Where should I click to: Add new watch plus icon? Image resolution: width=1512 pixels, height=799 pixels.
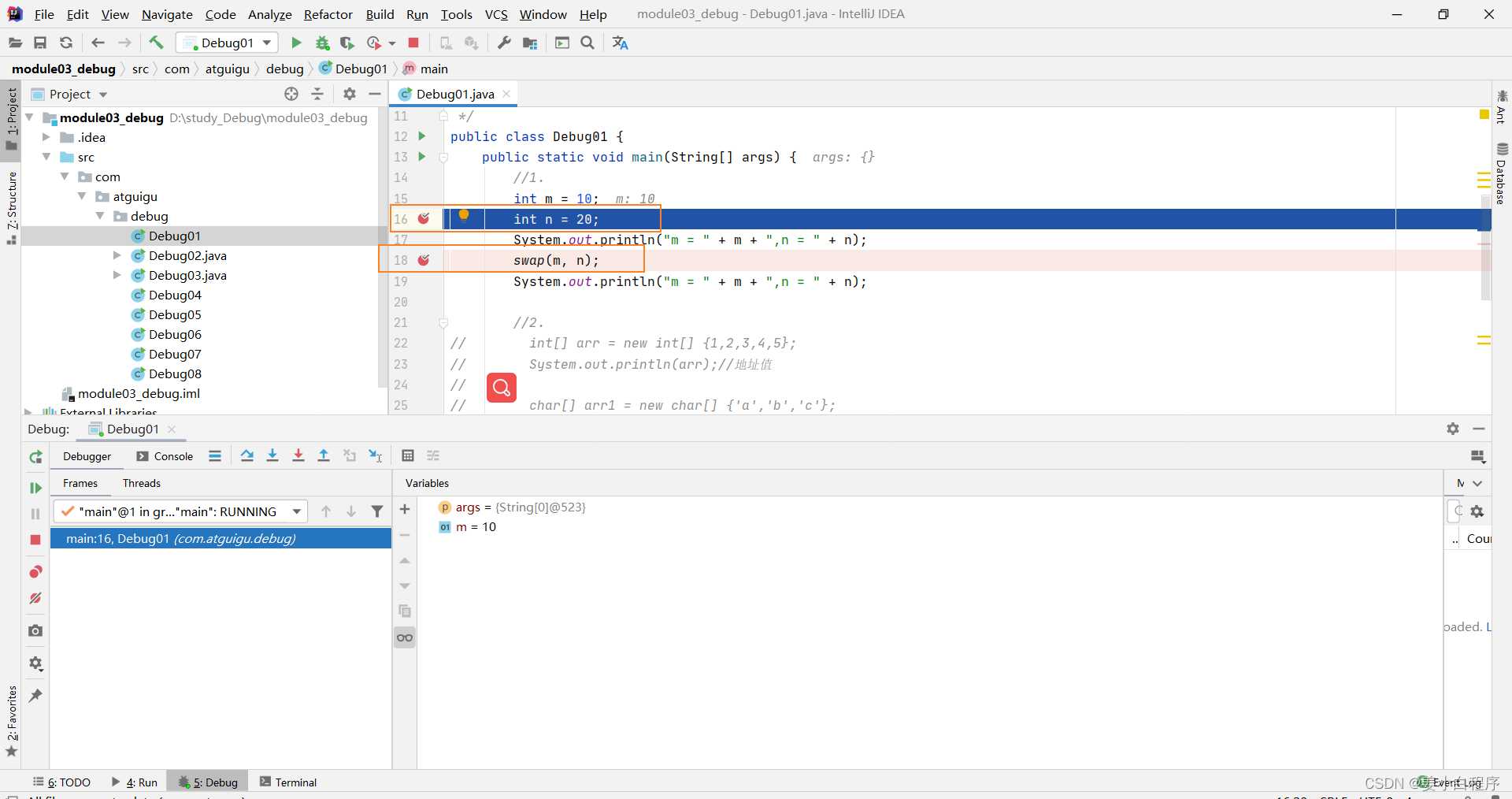[405, 509]
